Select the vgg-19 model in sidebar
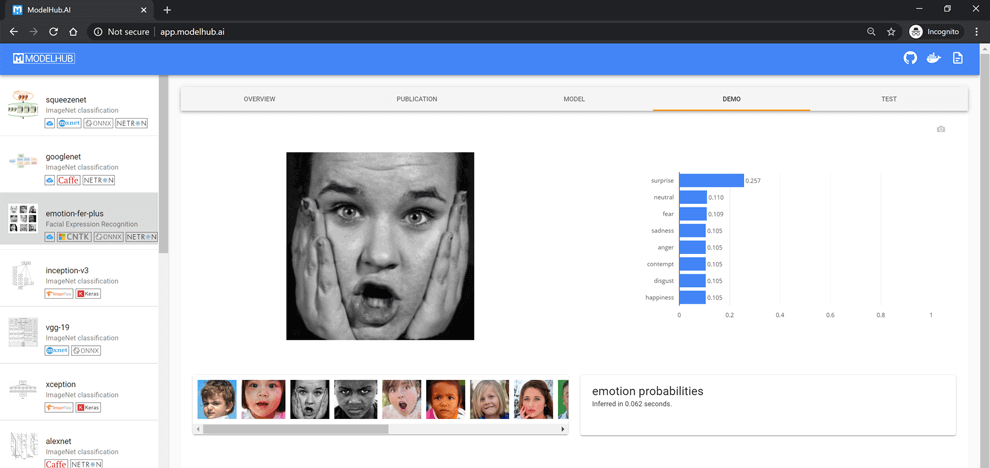The image size is (990, 468). point(79,335)
